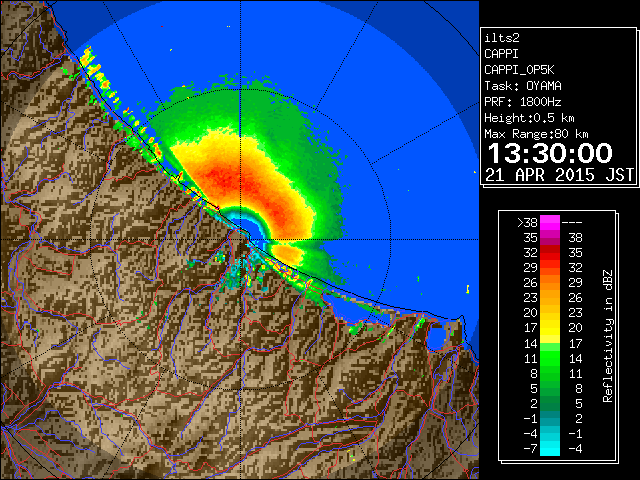
Task: Click the small yellow echo at far east edge
Action: [468, 289]
